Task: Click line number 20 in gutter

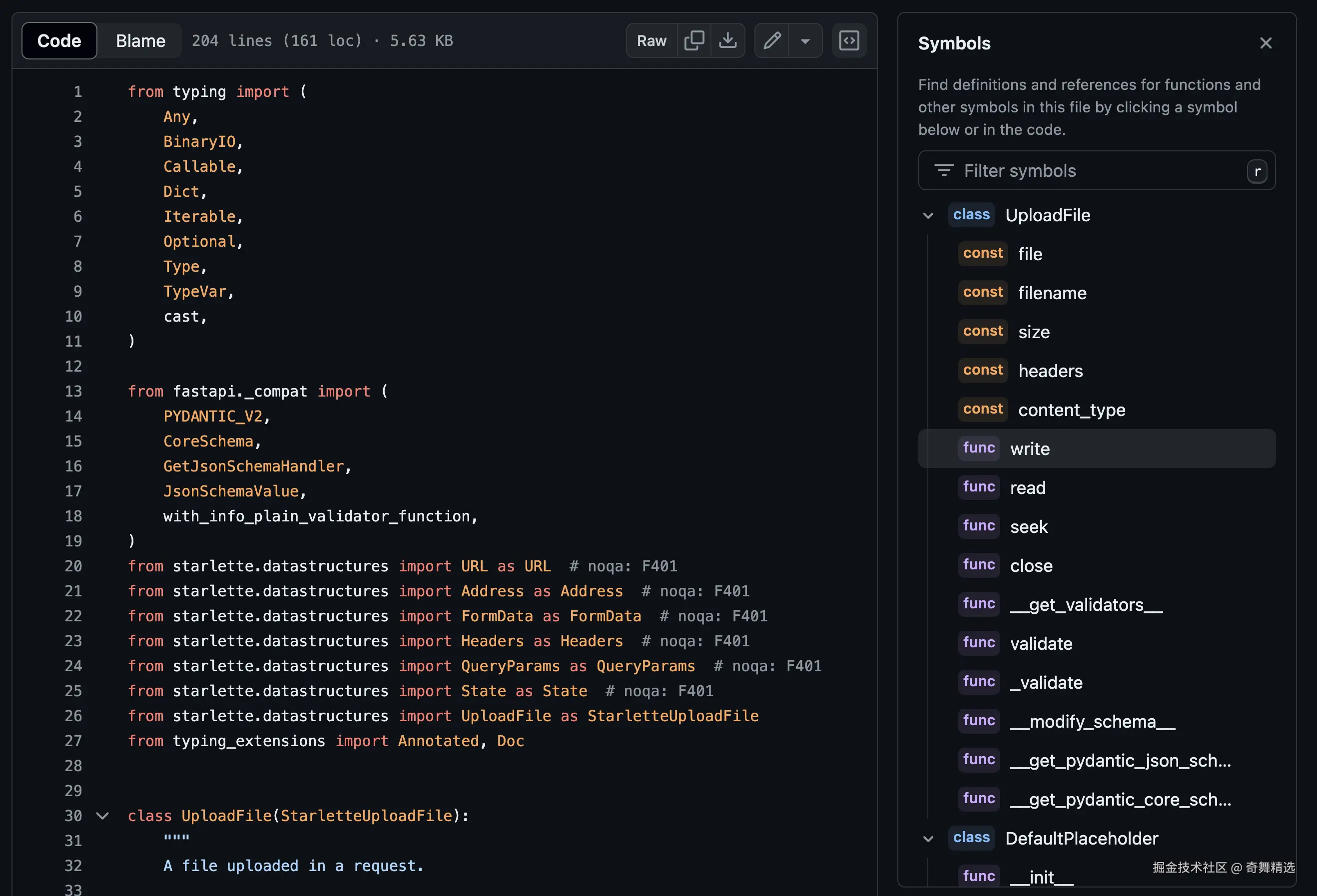Action: 73,566
